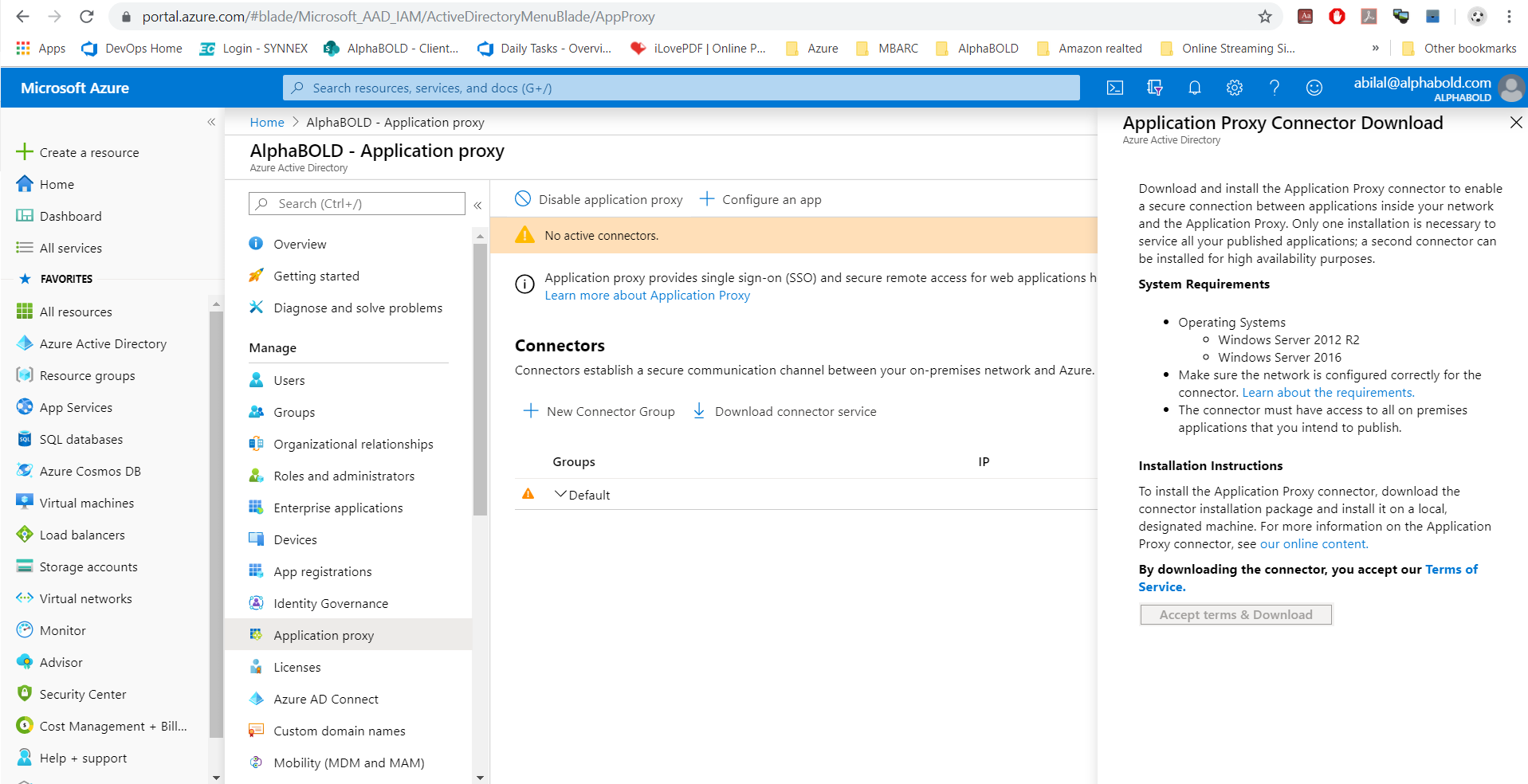Send feedback via smiley icon

[1314, 88]
